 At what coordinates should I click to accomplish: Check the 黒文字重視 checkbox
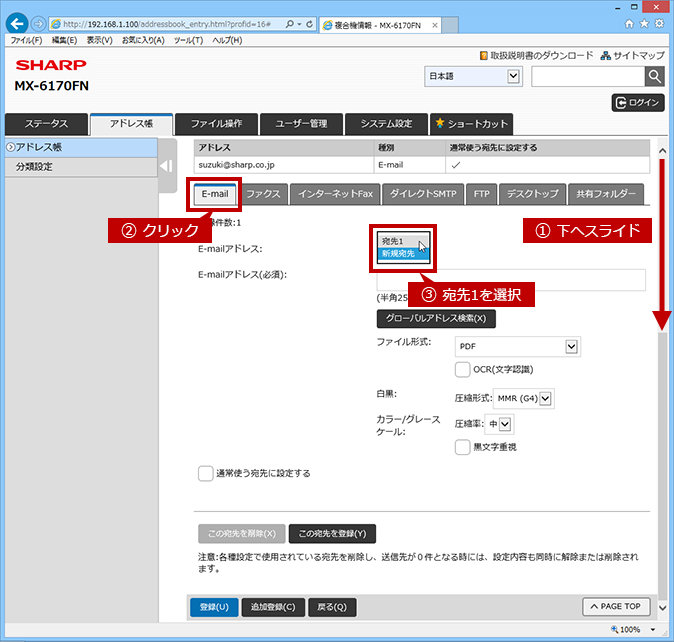[x=462, y=447]
